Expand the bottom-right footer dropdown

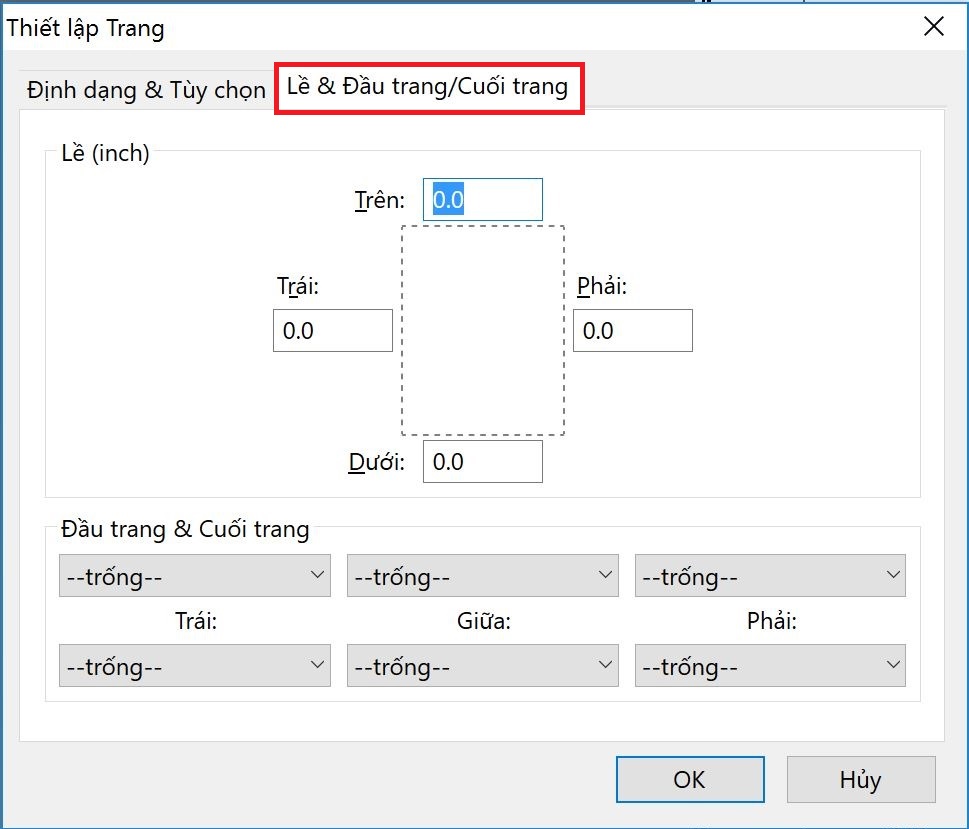click(x=770, y=666)
